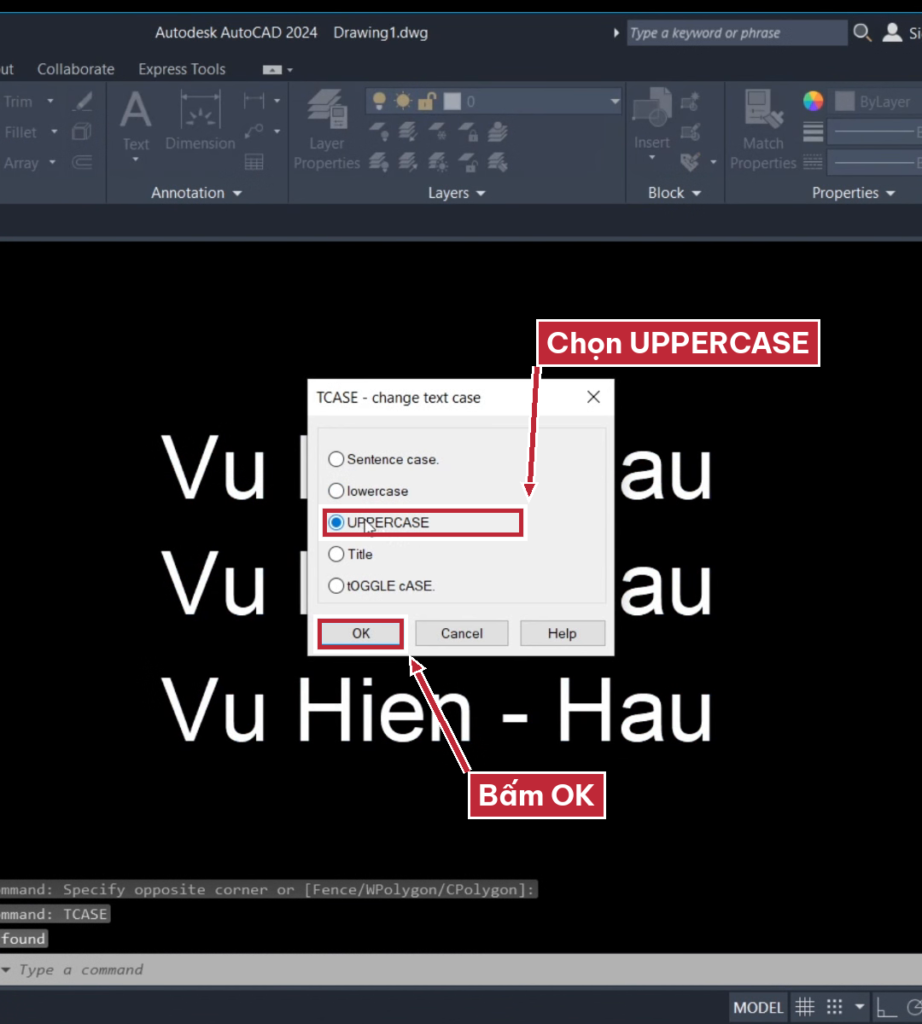Click OK in TCASE dialog
The image size is (922, 1024).
(x=360, y=633)
